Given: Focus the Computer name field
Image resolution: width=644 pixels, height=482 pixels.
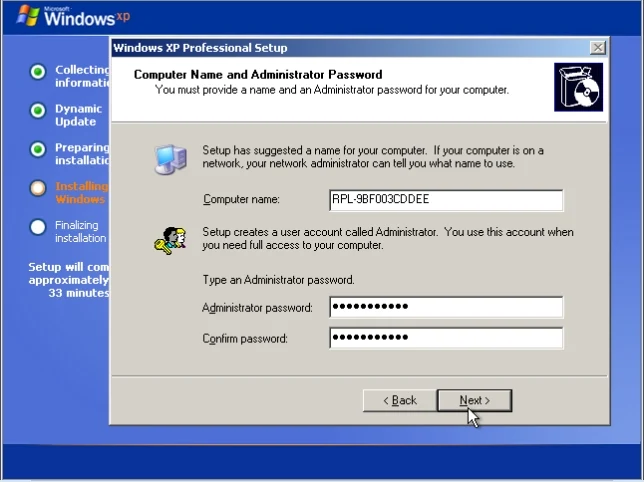Looking at the screenshot, I should click(446, 200).
